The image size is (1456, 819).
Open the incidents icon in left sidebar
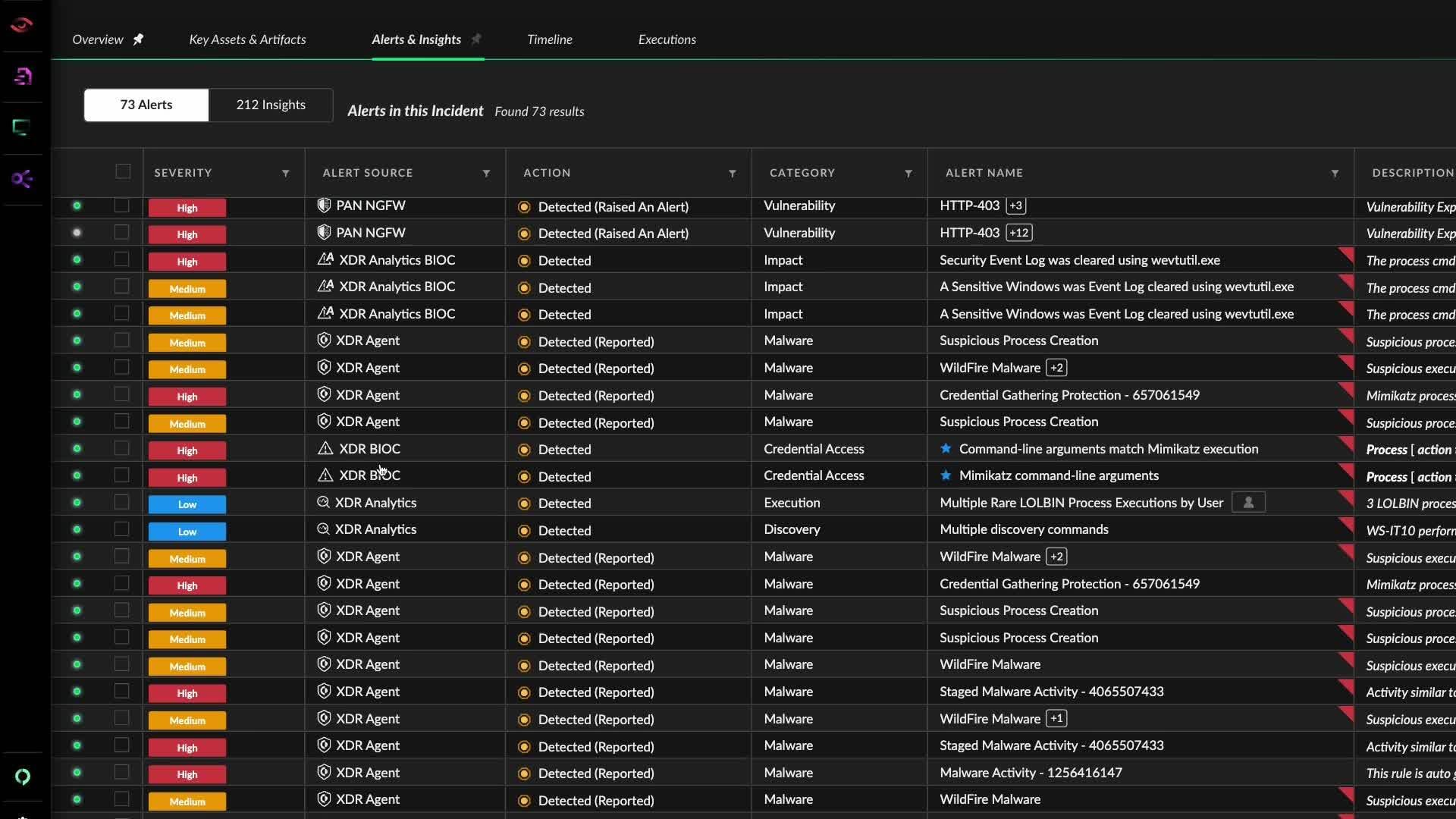23,76
